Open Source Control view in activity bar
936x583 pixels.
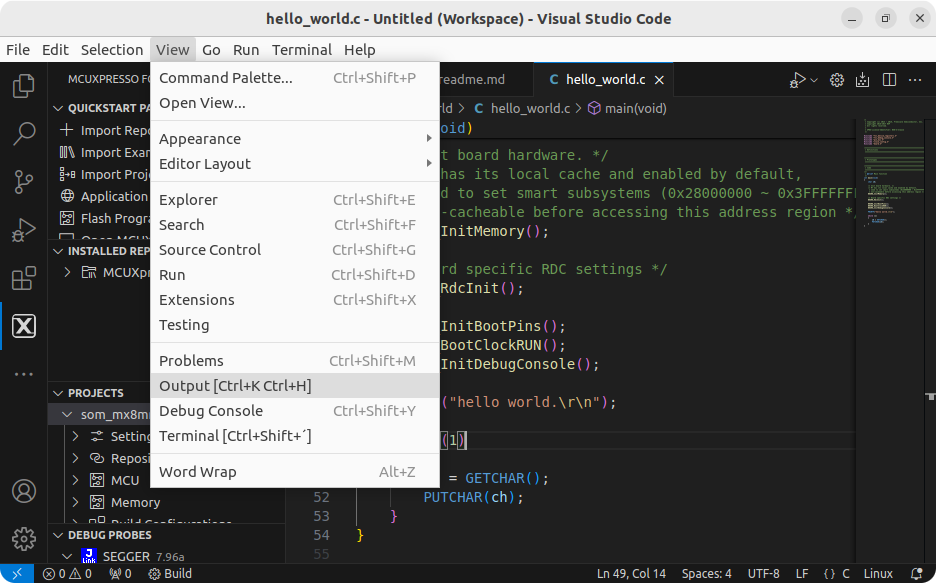[23, 181]
